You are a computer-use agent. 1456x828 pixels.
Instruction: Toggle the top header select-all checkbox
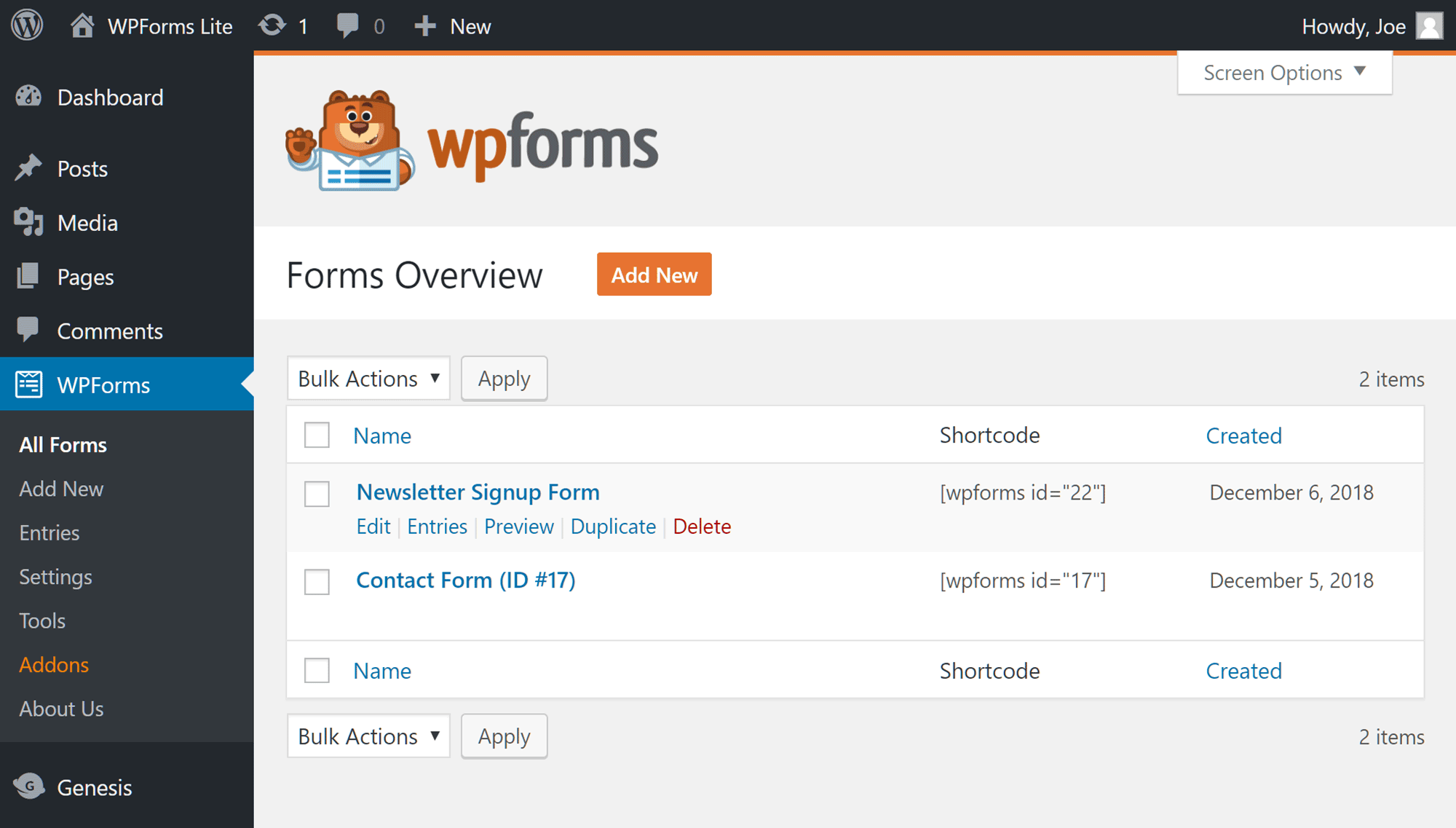[x=317, y=434]
